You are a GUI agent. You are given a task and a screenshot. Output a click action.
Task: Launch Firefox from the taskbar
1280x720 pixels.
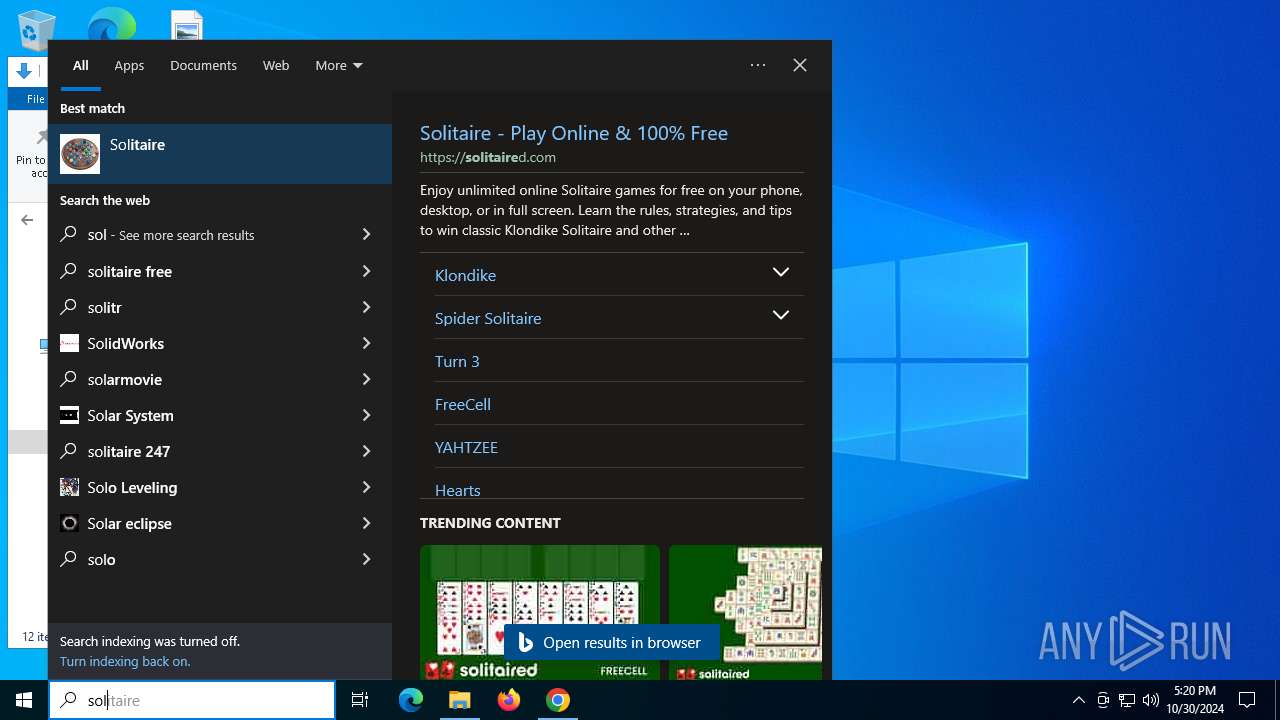[x=509, y=700]
